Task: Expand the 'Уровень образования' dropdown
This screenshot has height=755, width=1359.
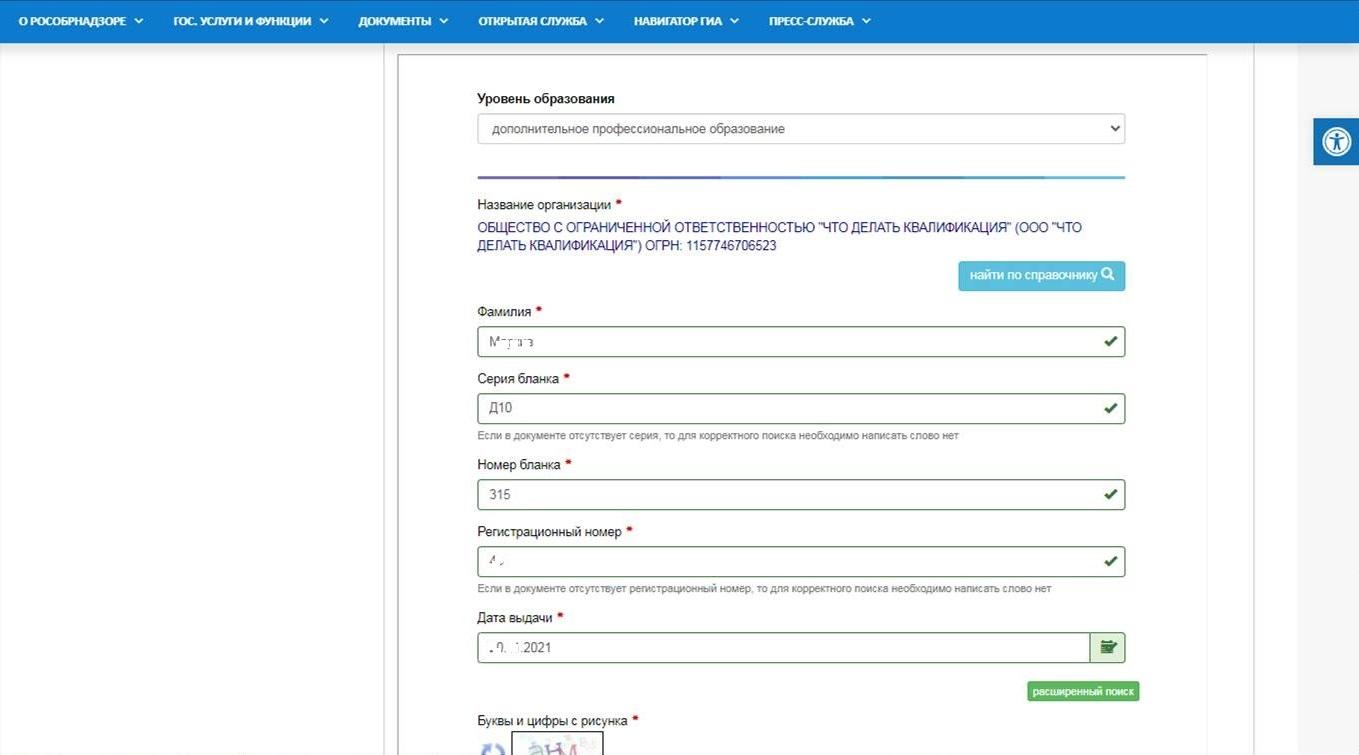Action: pyautogui.click(x=800, y=129)
